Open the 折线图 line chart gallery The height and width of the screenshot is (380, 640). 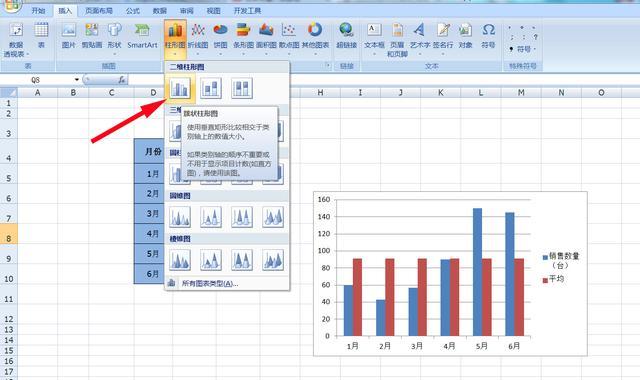198,39
